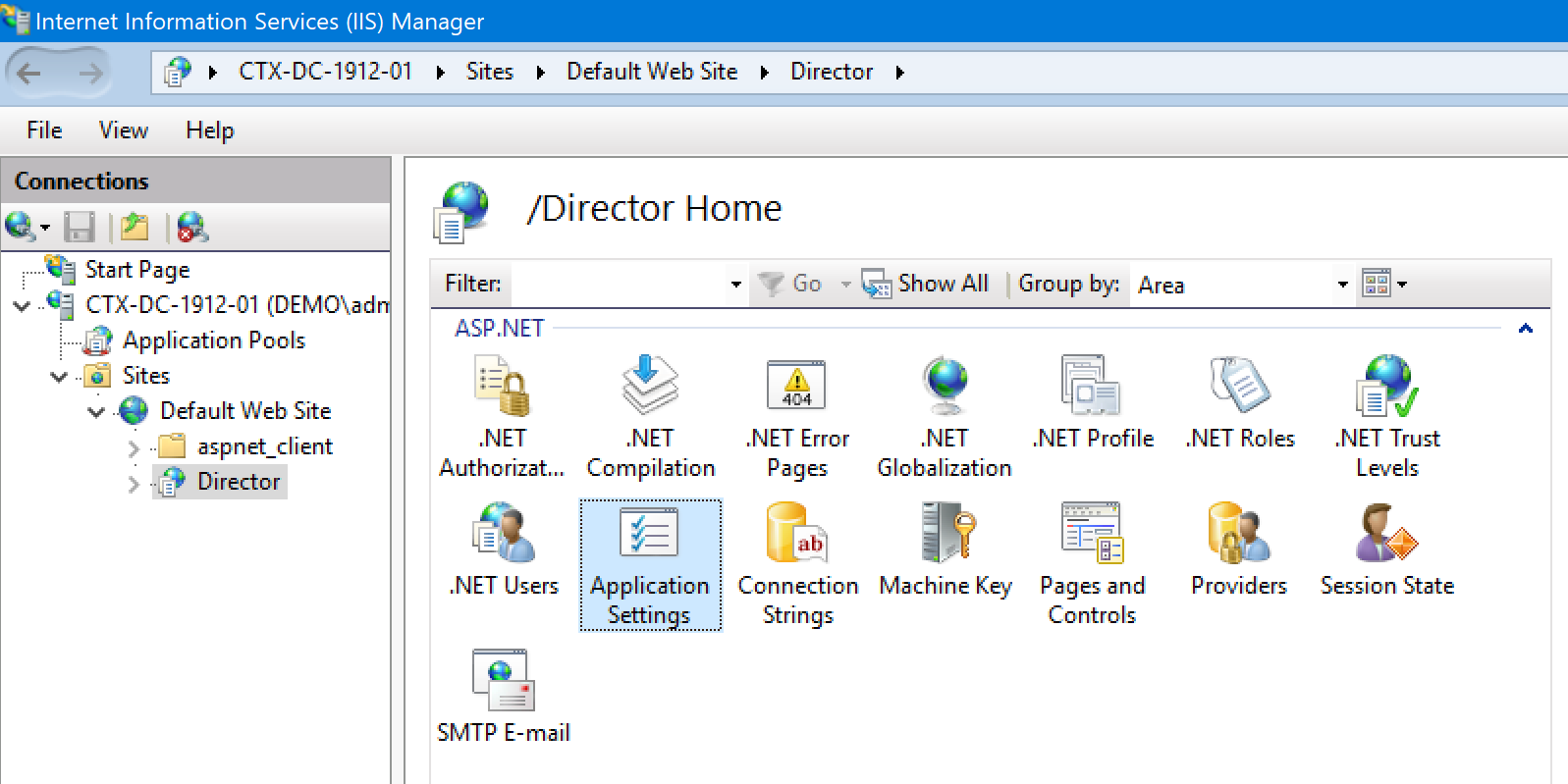Select the .NET Trust Levels icon

tap(1386, 387)
